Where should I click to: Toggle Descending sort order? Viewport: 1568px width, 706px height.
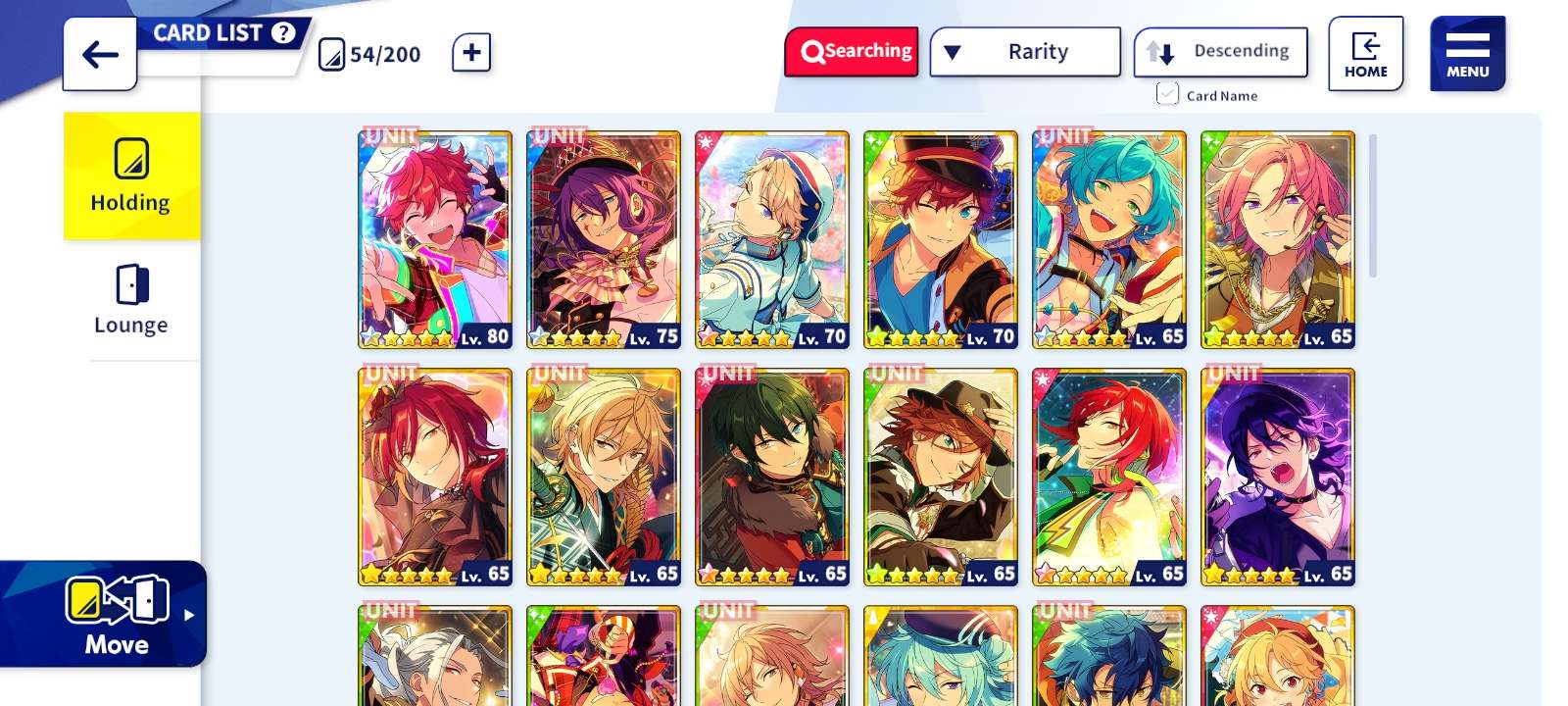point(1221,52)
